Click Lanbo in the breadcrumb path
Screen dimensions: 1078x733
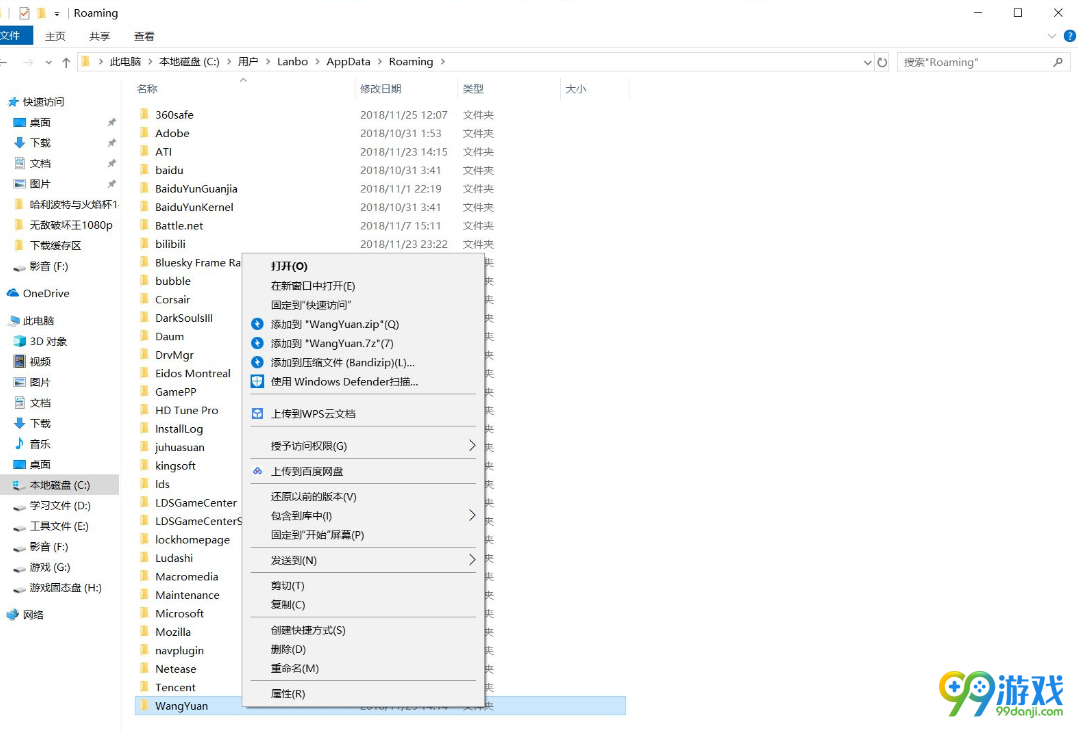pyautogui.click(x=292, y=62)
